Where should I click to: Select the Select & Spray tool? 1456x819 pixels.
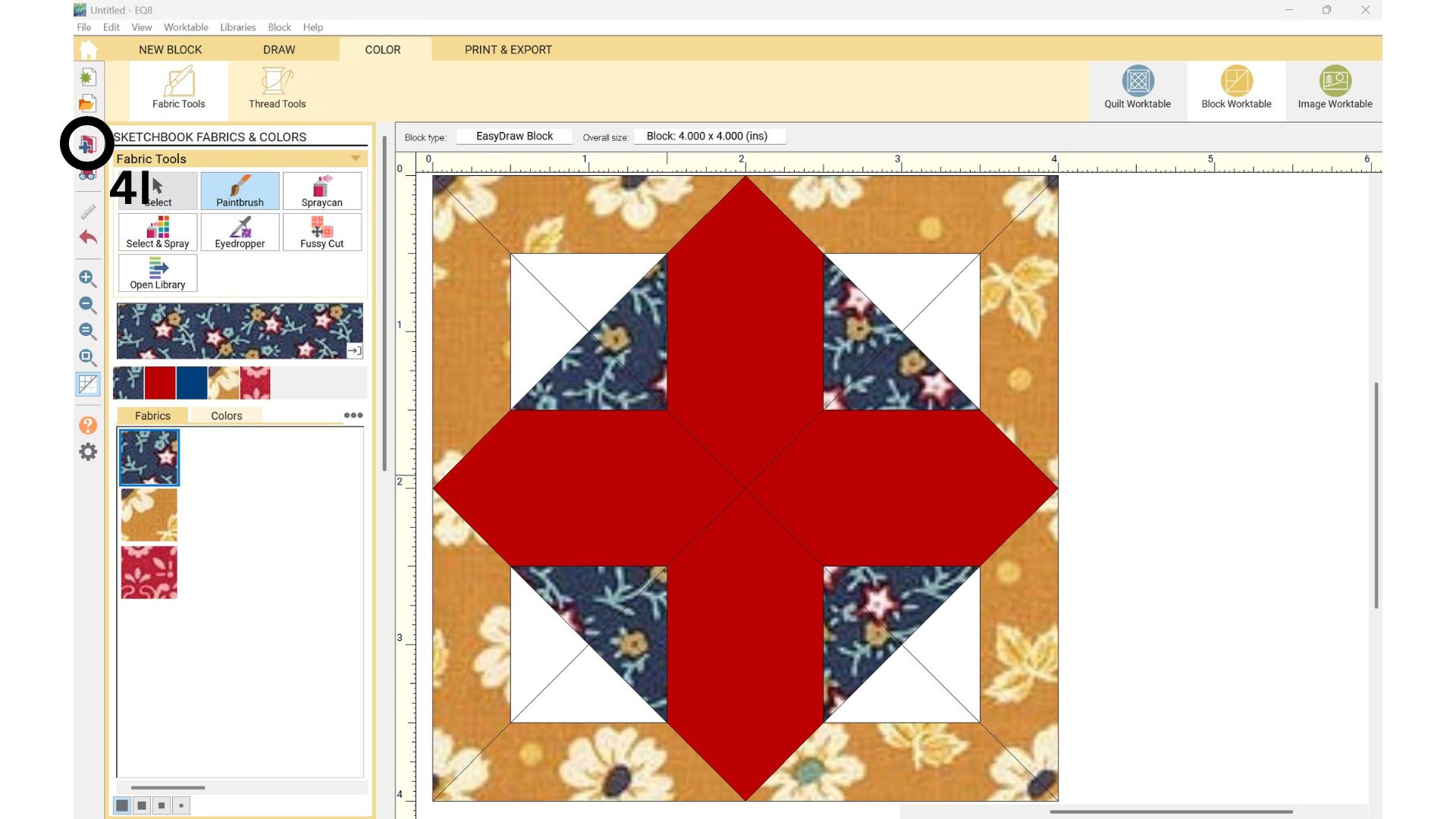point(158,232)
